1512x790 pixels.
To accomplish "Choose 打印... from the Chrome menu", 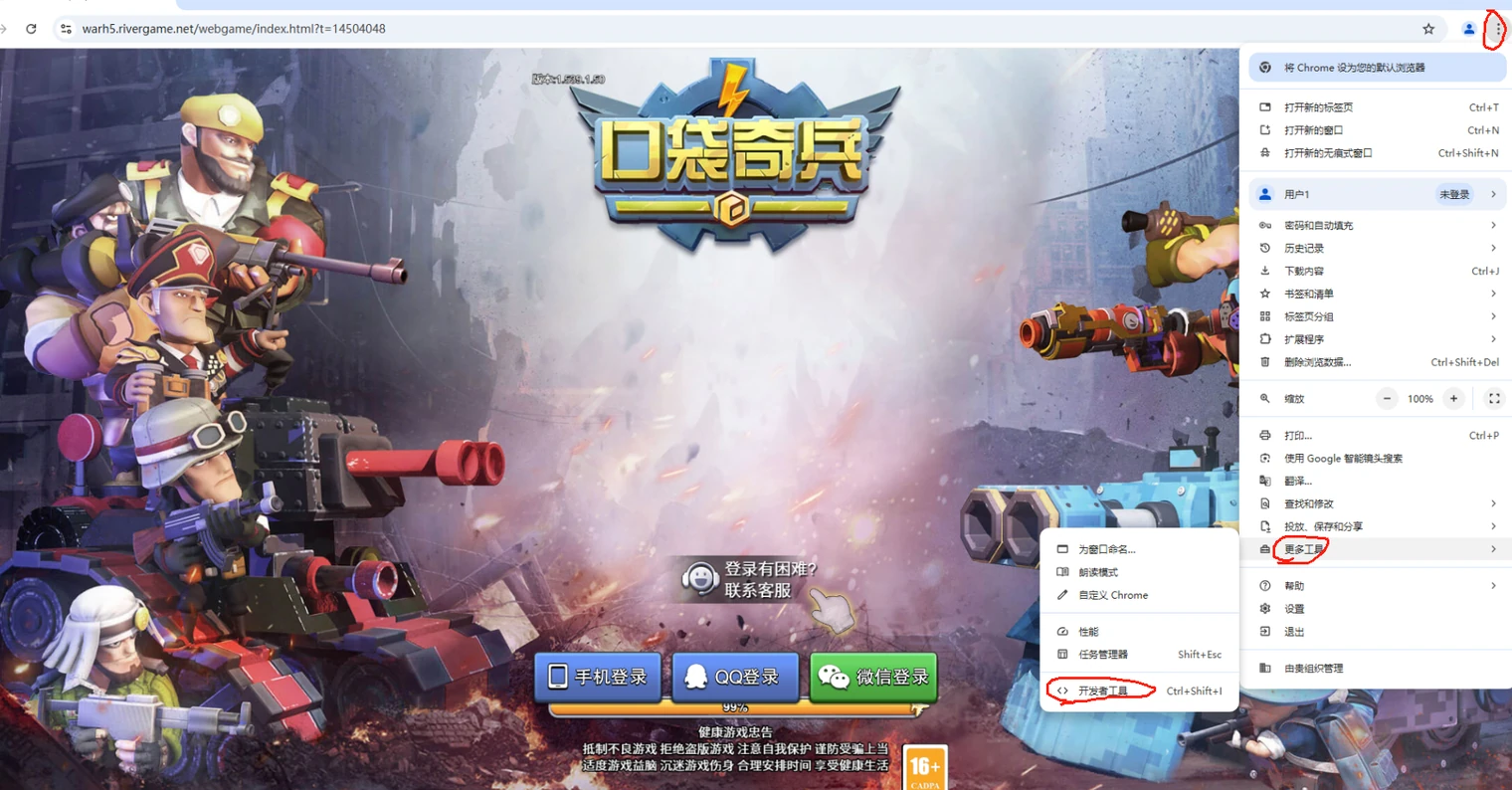I will [1378, 435].
